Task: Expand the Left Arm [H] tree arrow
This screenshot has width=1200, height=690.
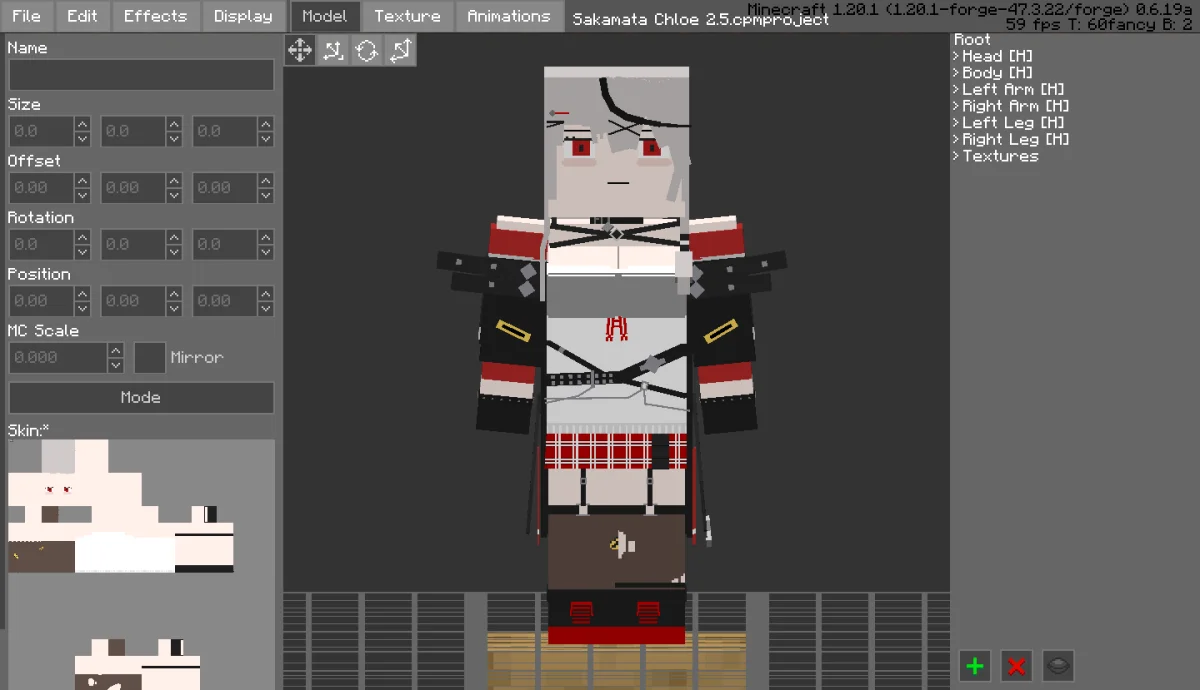Action: pyautogui.click(x=956, y=90)
